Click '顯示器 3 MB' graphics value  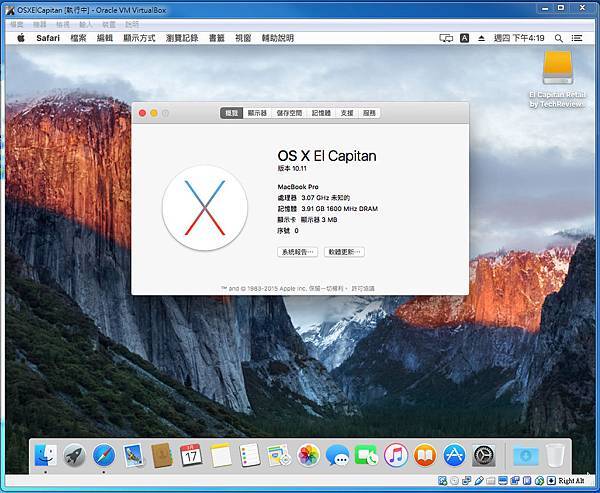(x=319, y=220)
